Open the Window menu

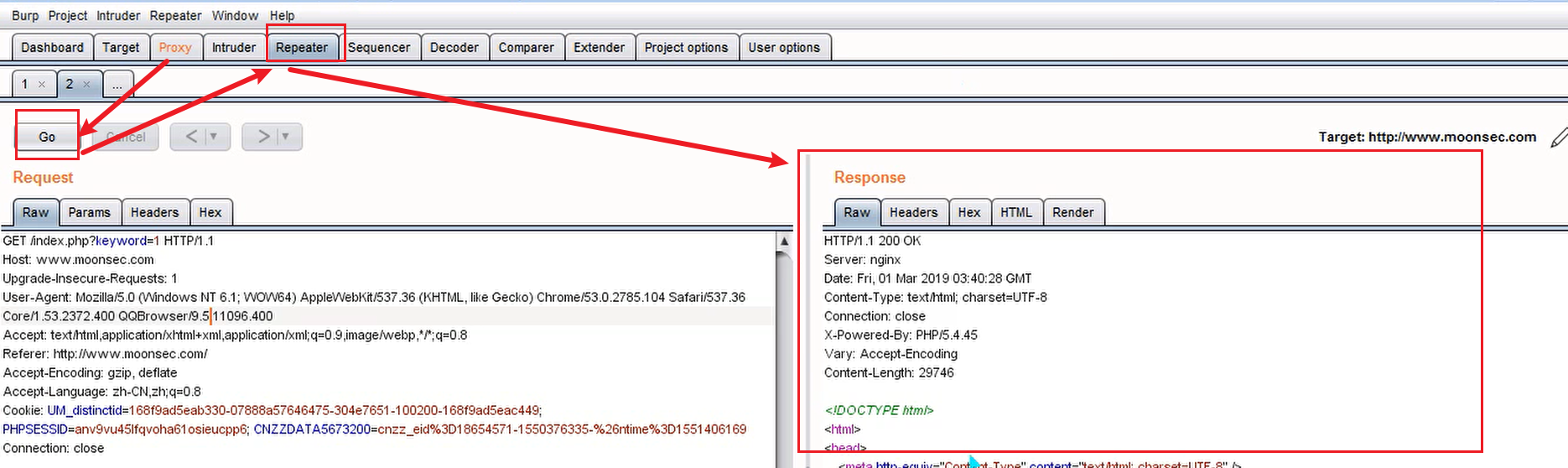point(235,15)
